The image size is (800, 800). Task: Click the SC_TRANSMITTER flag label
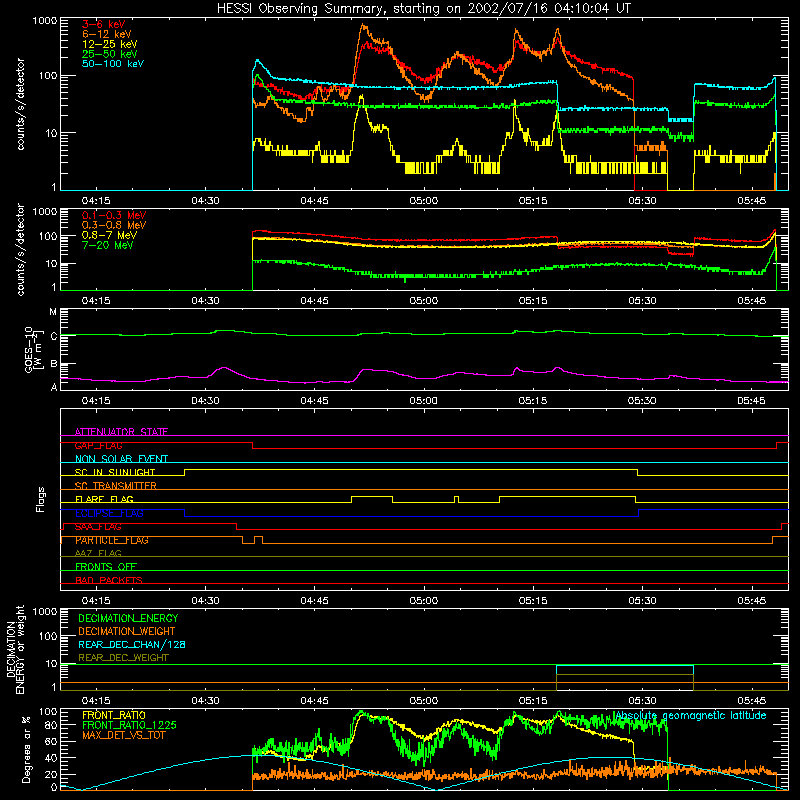coord(116,486)
